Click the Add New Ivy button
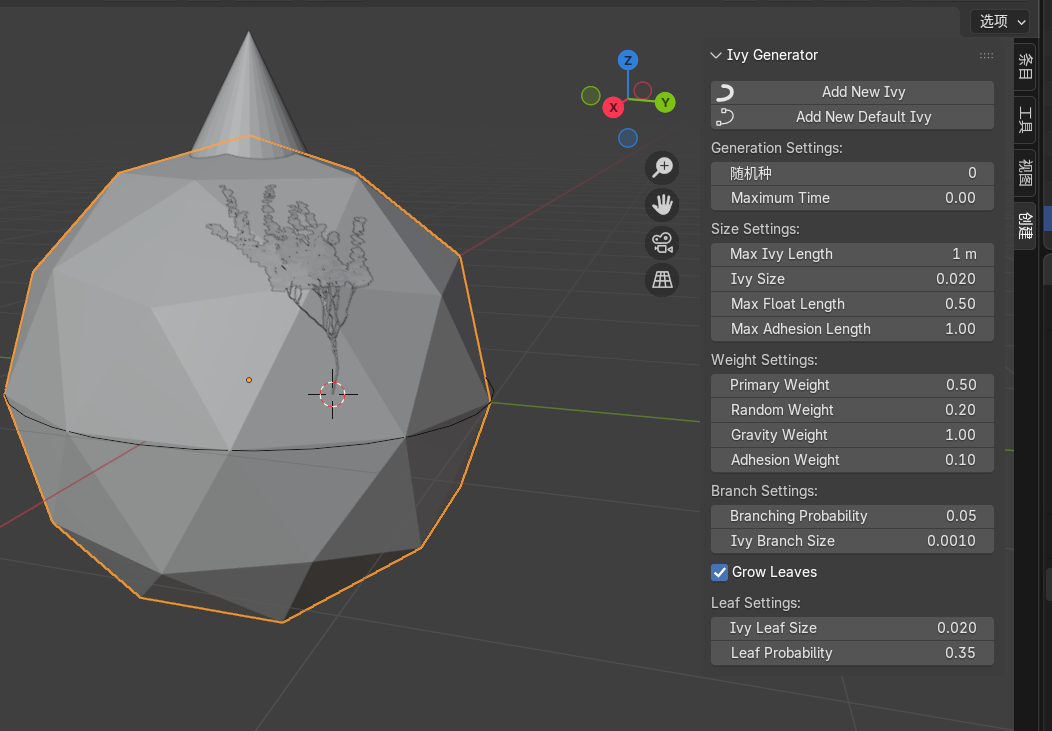 point(852,92)
